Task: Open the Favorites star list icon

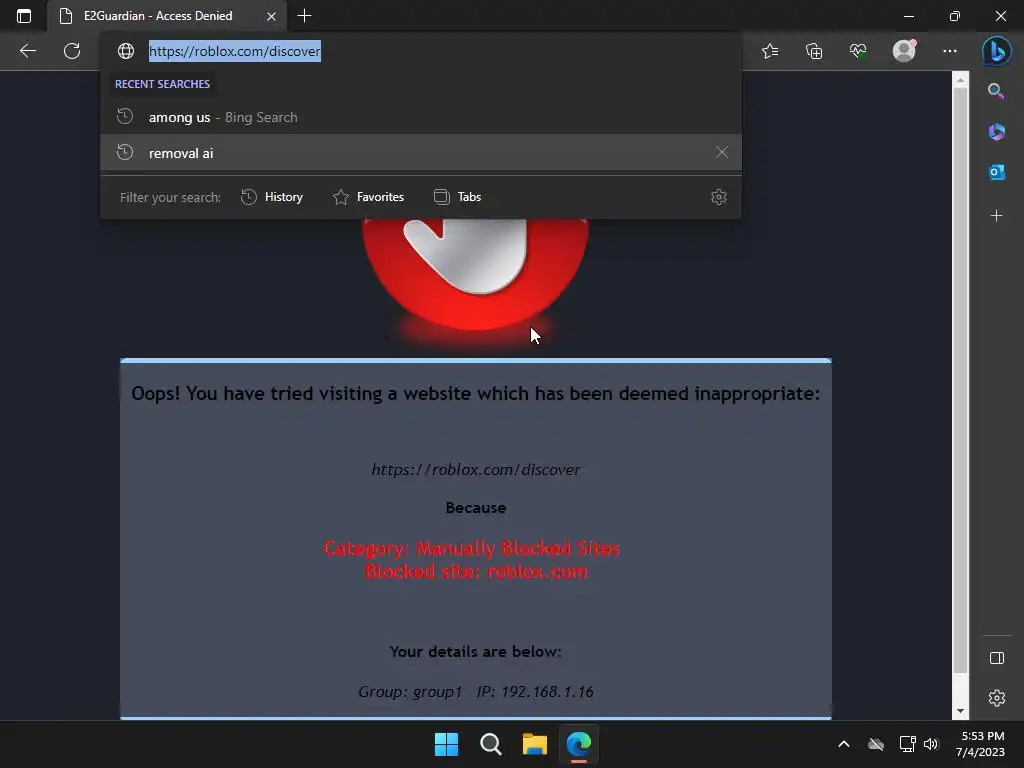Action: point(770,51)
